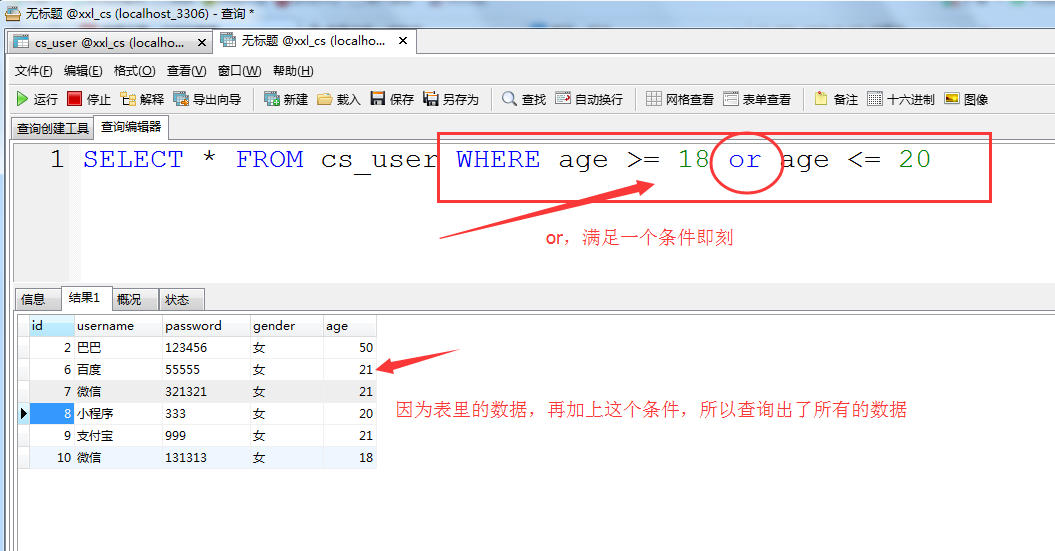Click password cell 321321

(x=207, y=392)
